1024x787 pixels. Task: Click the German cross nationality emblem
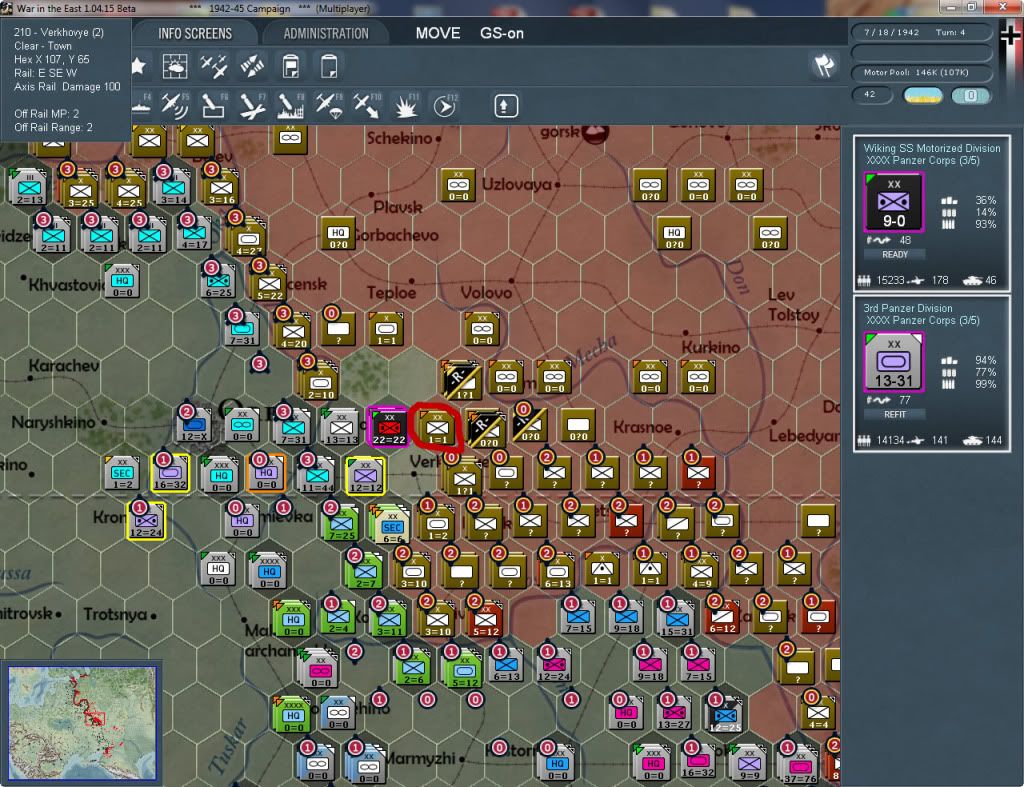pos(1010,35)
